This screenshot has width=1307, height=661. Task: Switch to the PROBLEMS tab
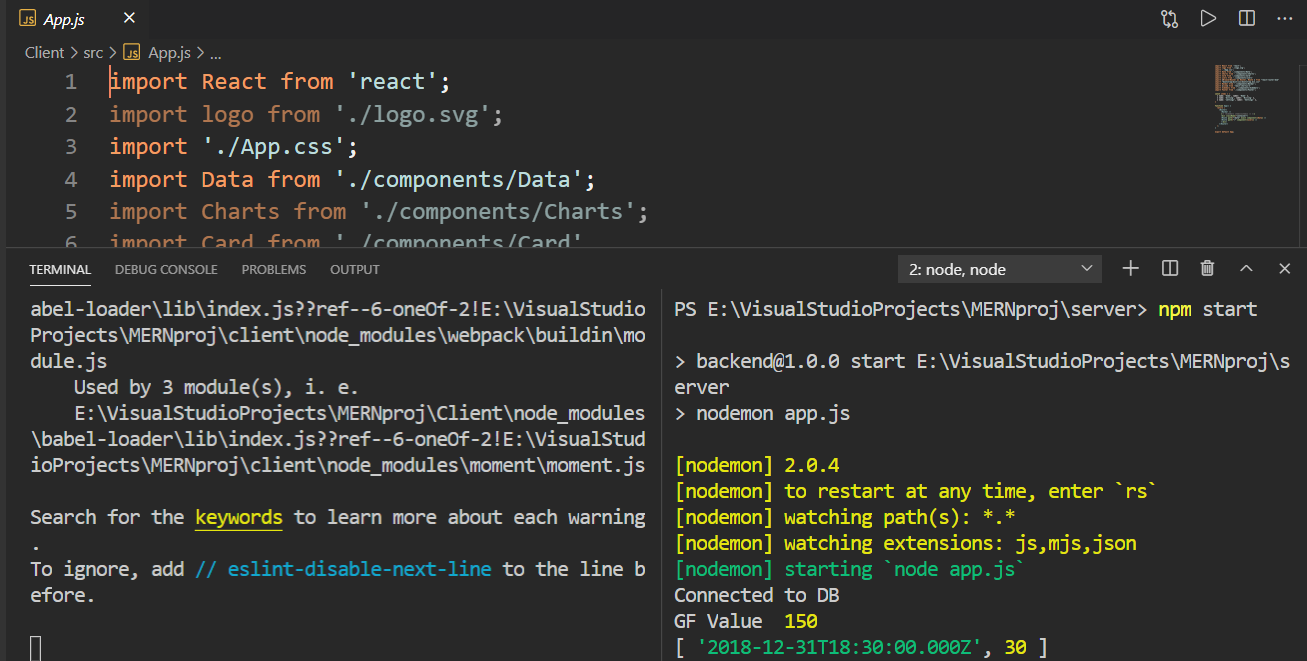point(274,270)
